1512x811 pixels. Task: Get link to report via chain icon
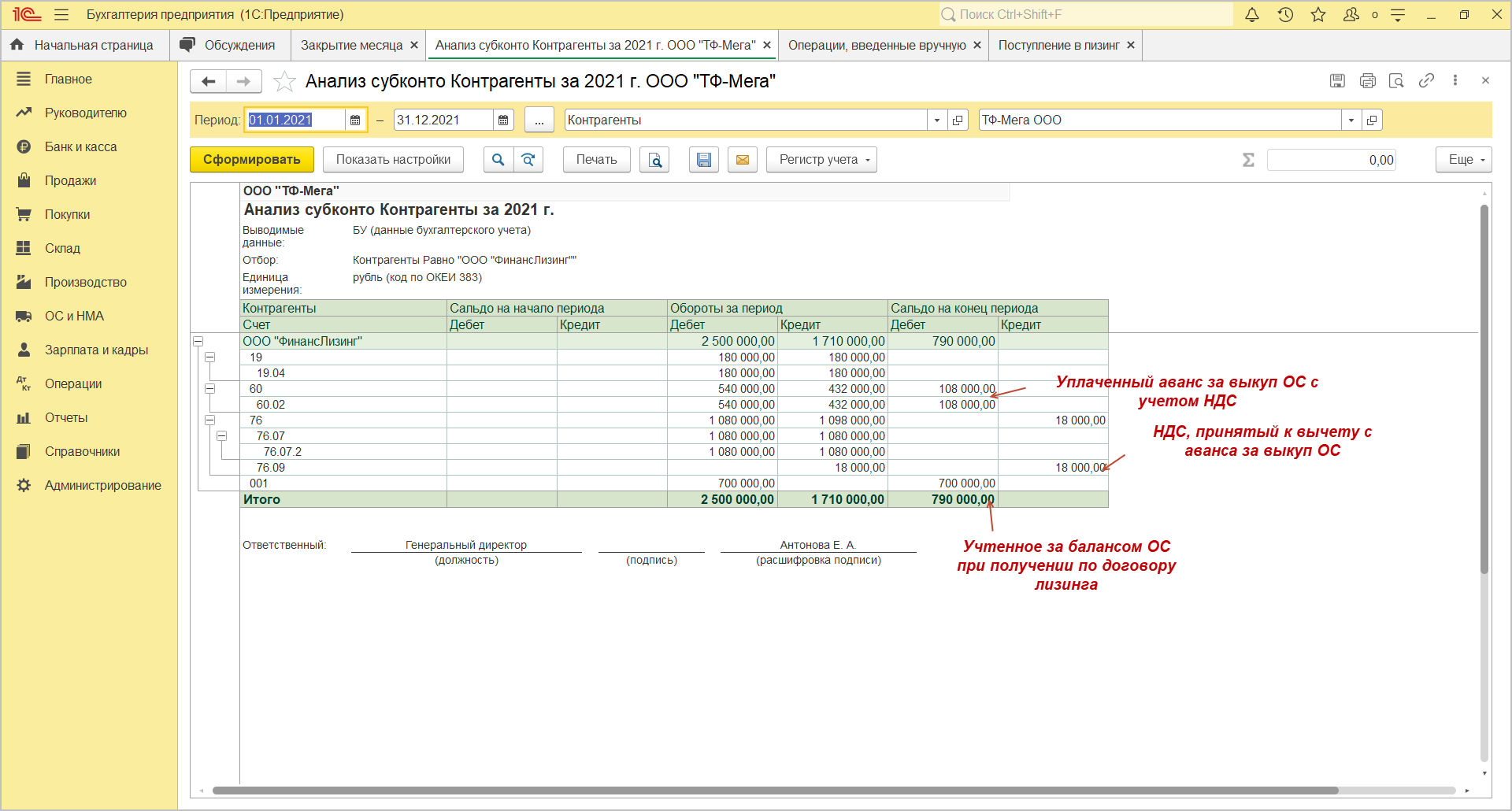1426,80
